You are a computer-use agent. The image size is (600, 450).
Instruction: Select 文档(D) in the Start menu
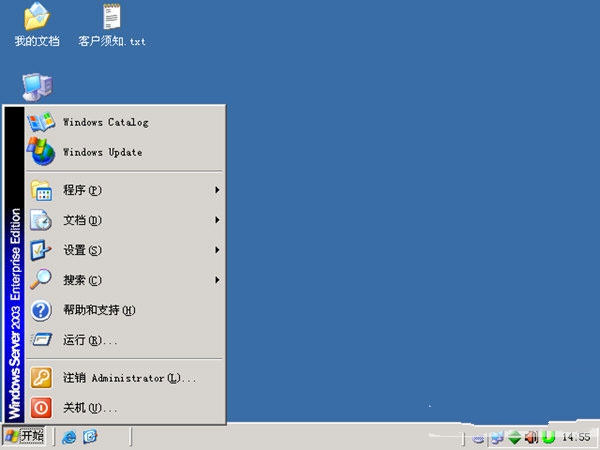[x=125, y=220]
